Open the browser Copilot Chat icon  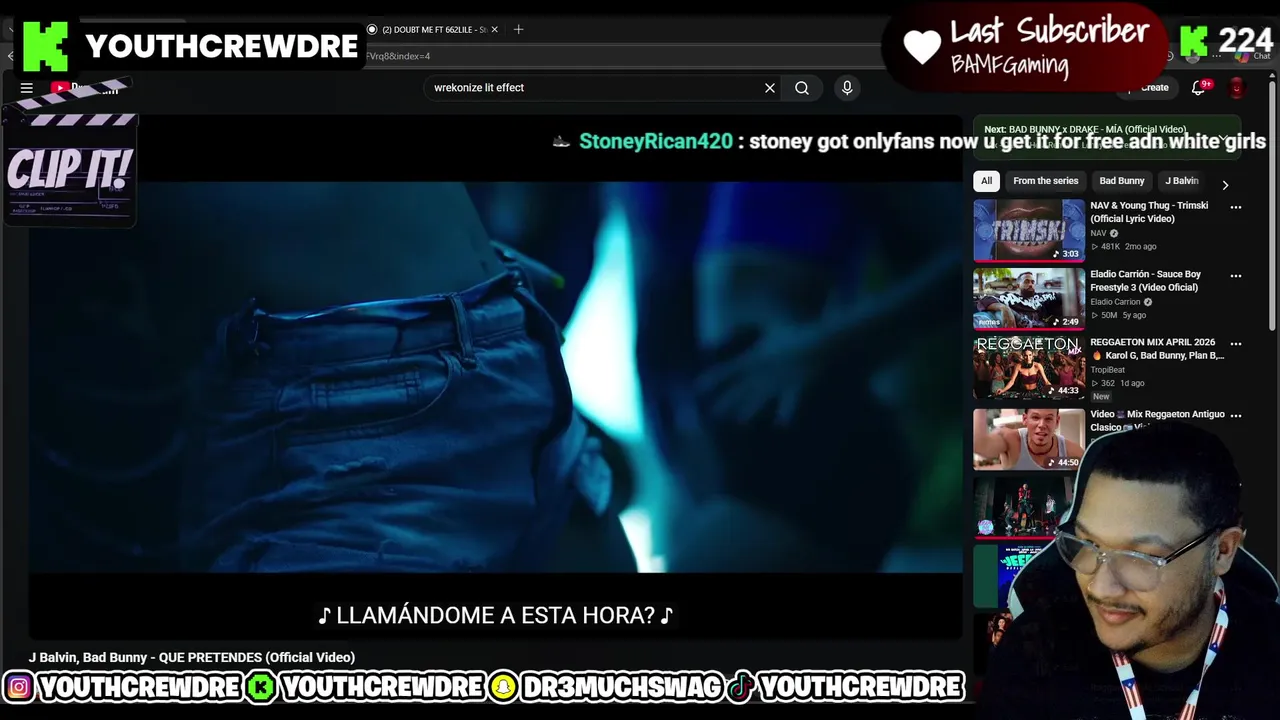click(x=1241, y=56)
